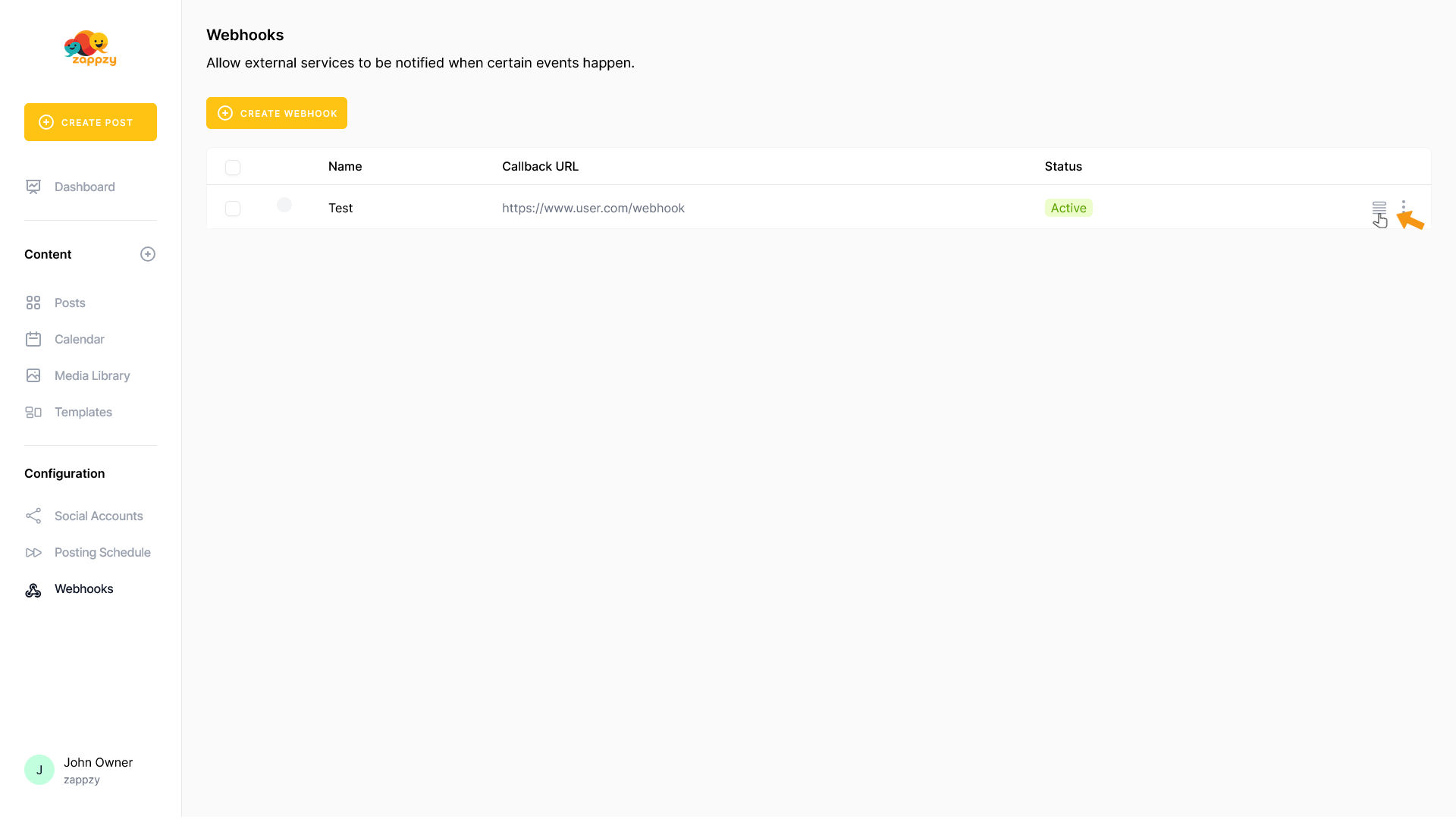Viewport: 1456px width, 819px height.
Task: Tick the select-all checkbox in table header
Action: click(x=233, y=168)
